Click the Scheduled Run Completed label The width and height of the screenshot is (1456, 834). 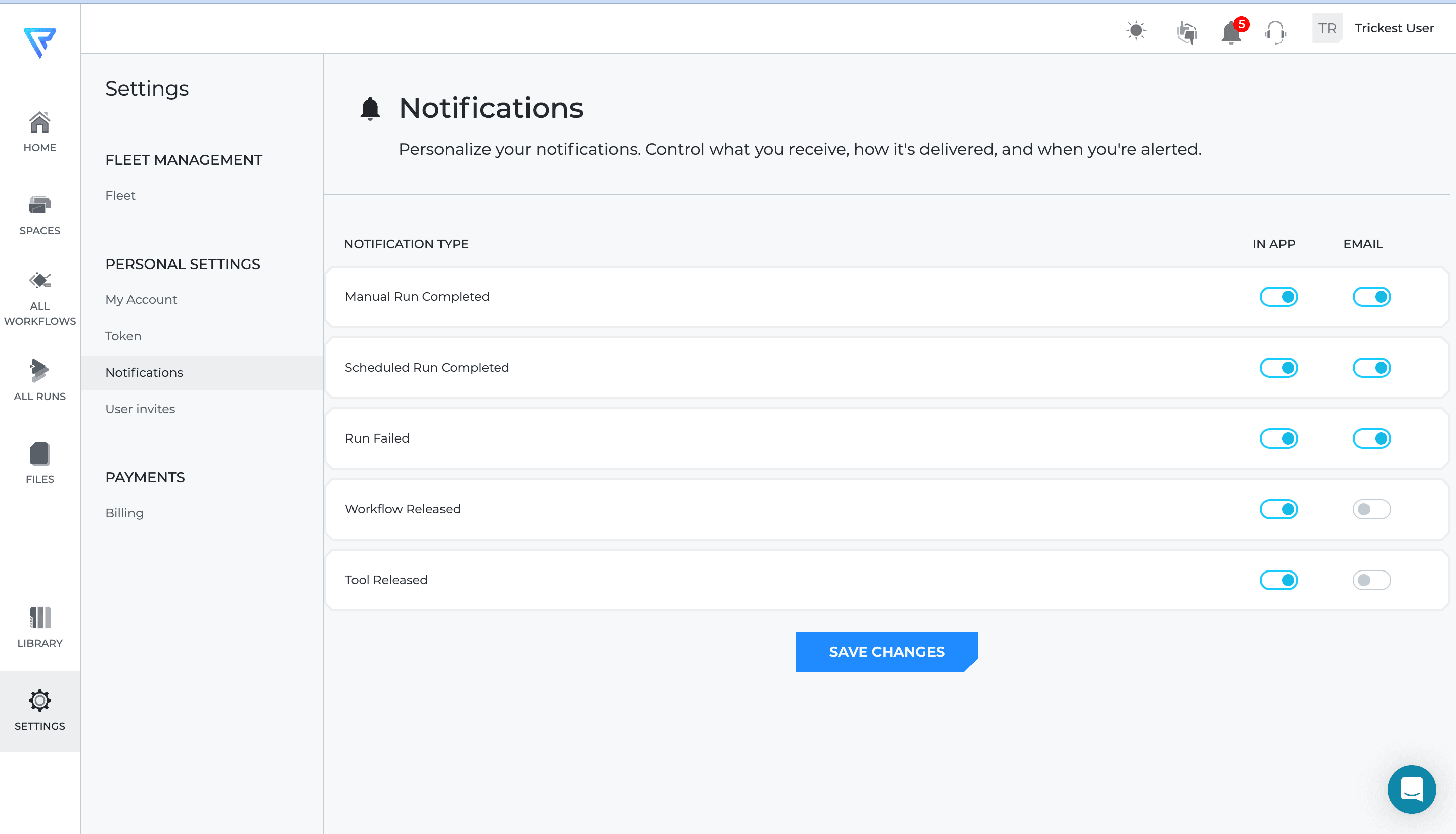point(427,368)
